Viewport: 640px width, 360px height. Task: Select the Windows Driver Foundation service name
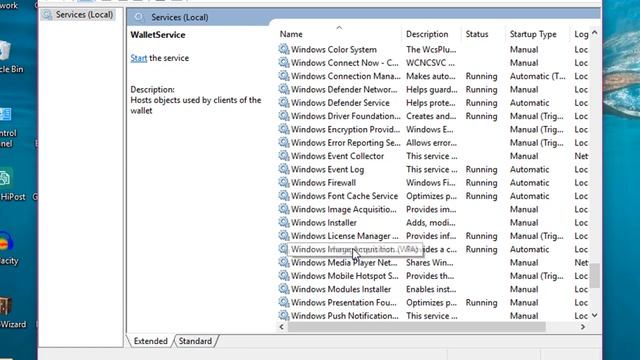(346, 116)
